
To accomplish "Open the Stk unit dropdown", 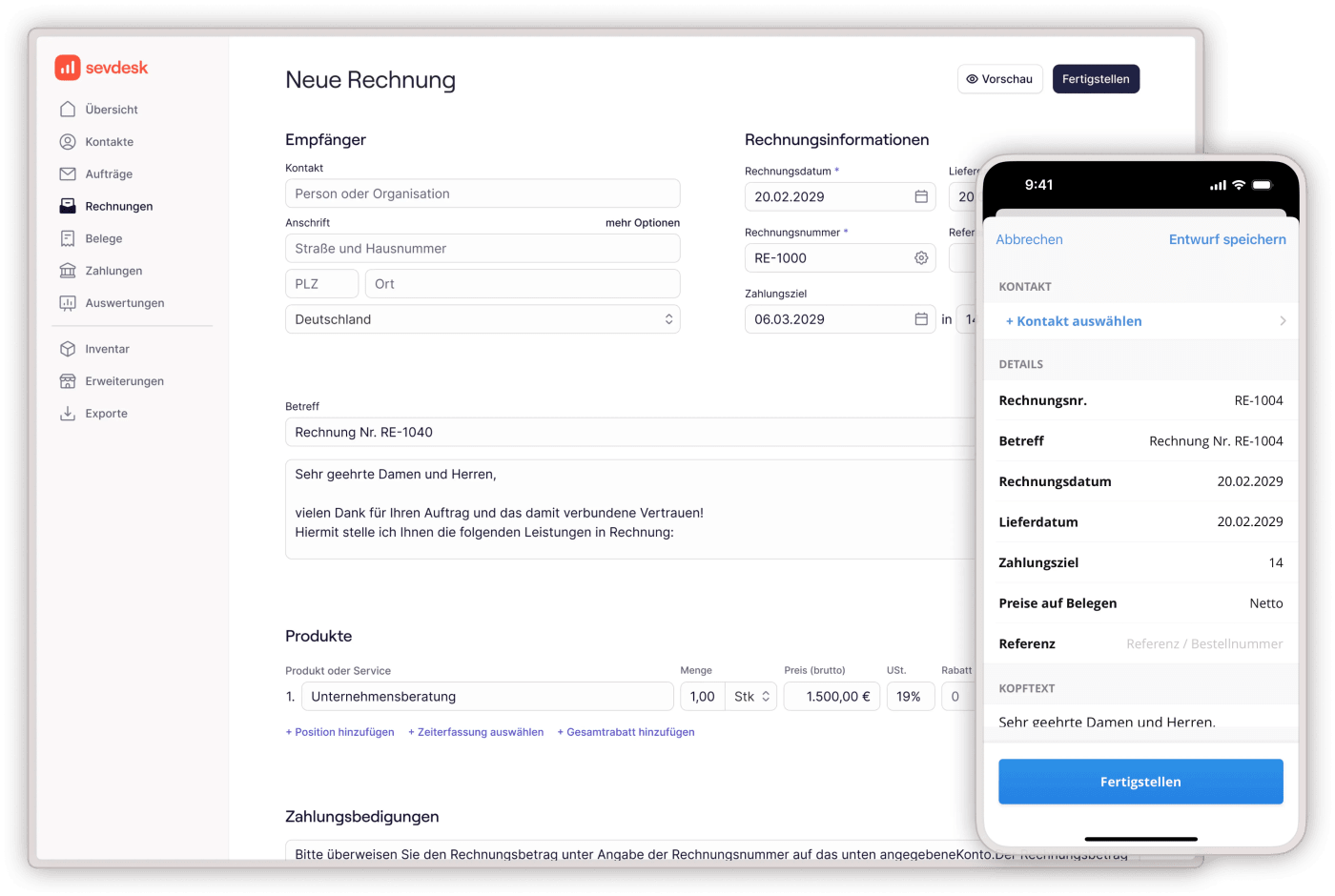I will (751, 697).
